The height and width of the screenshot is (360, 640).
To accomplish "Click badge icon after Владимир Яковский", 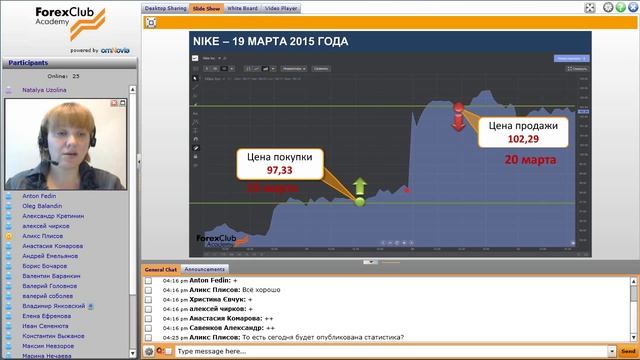I will point(91,306).
